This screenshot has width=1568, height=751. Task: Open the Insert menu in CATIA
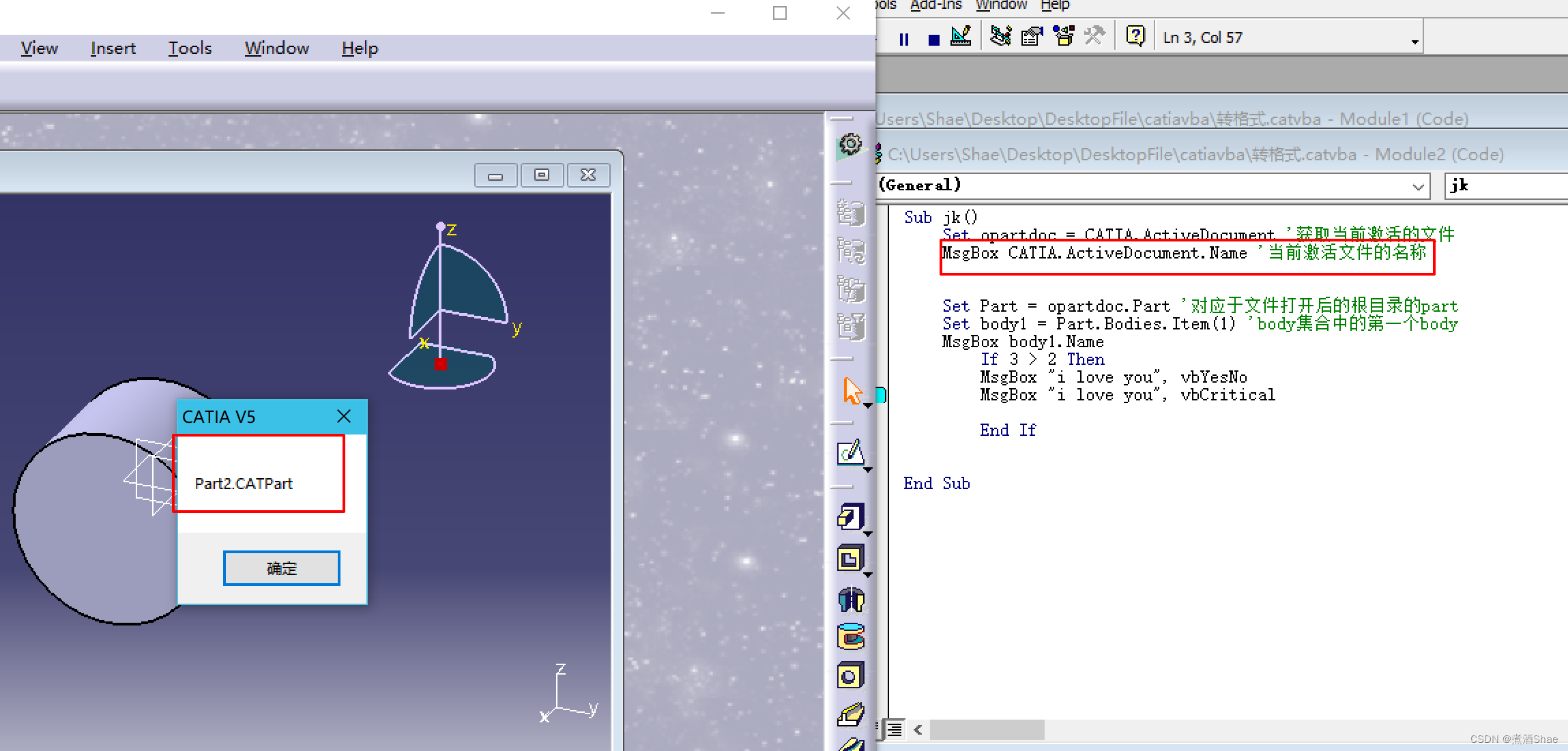(113, 48)
